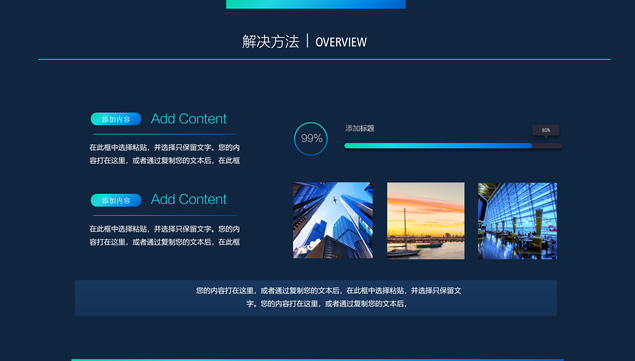
Task: Click the gradient bar at top of slide
Action: point(316,4)
